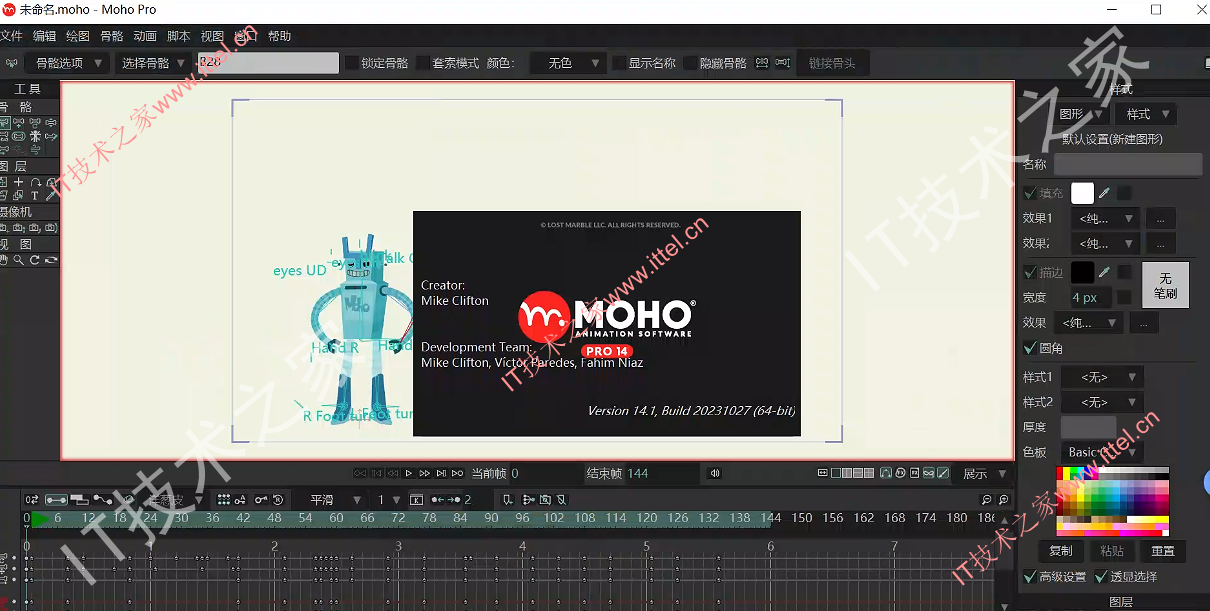Toggle the 隐藏骨骼 checkbox
The width and height of the screenshot is (1210, 611).
point(691,63)
